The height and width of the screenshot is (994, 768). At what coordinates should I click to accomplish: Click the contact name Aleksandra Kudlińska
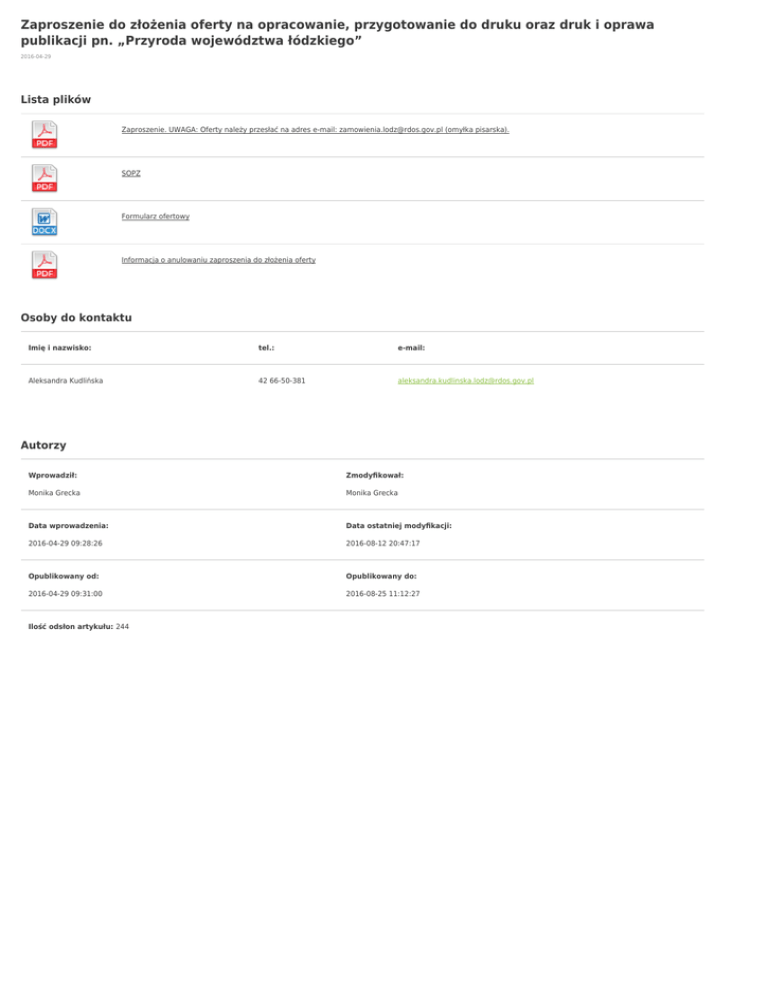coord(66,381)
